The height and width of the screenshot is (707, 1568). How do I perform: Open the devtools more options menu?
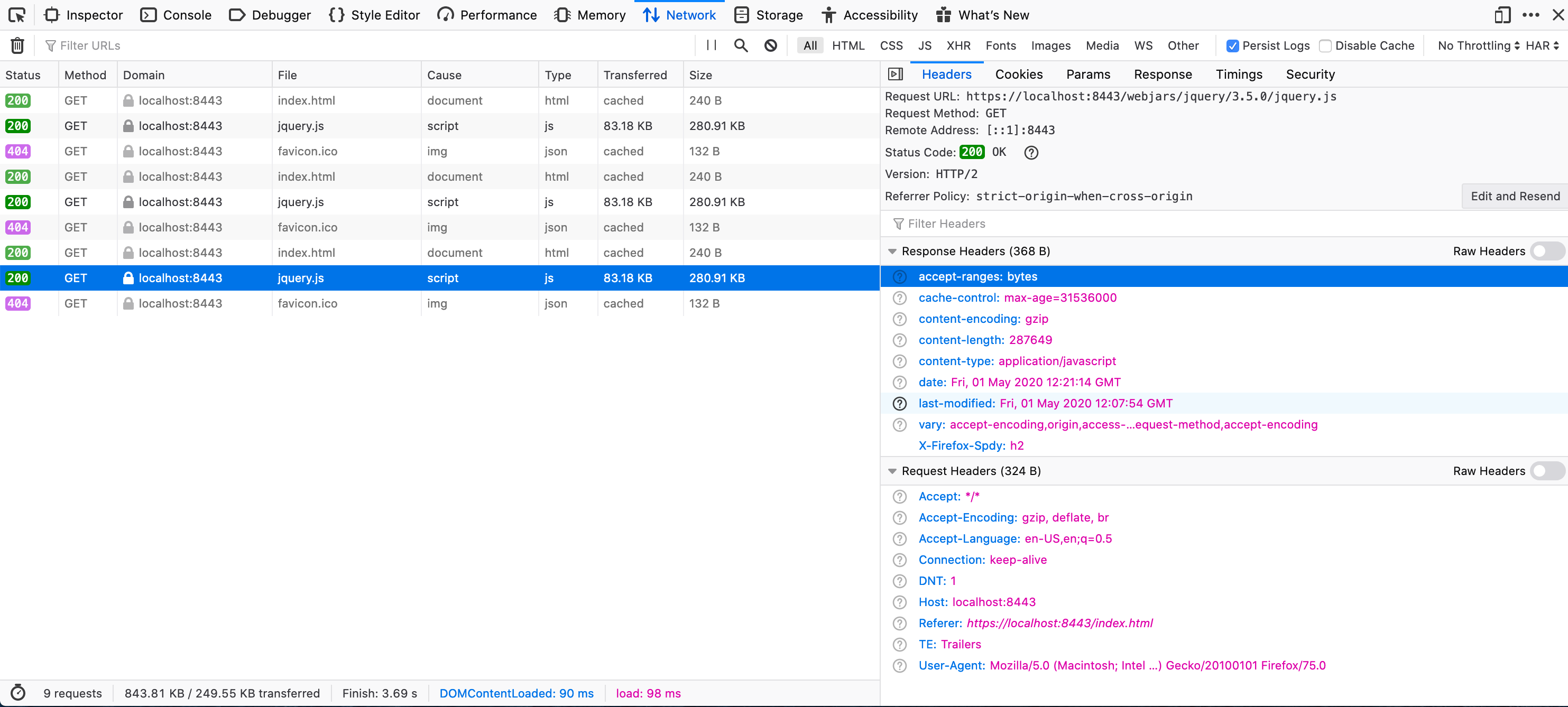[1531, 15]
